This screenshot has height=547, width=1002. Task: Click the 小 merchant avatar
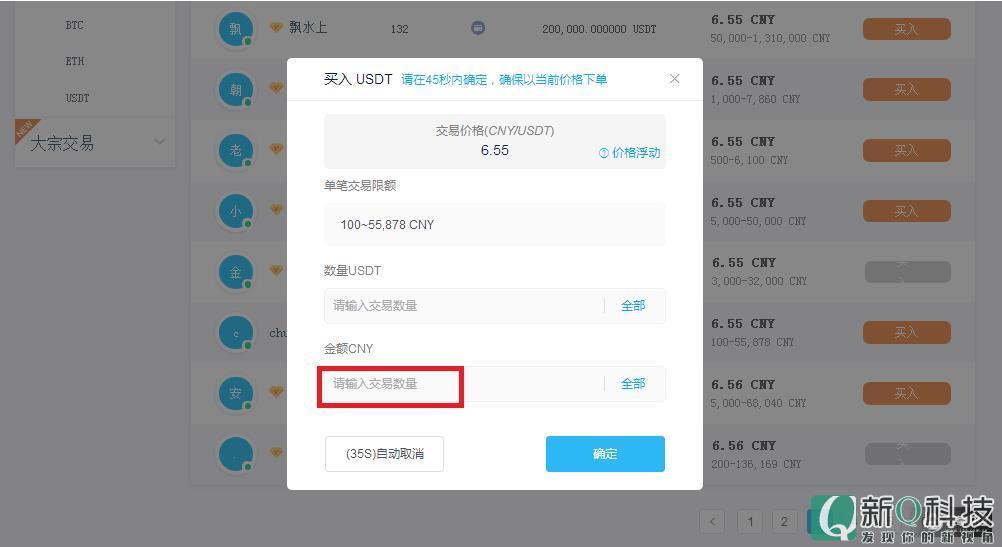236,211
